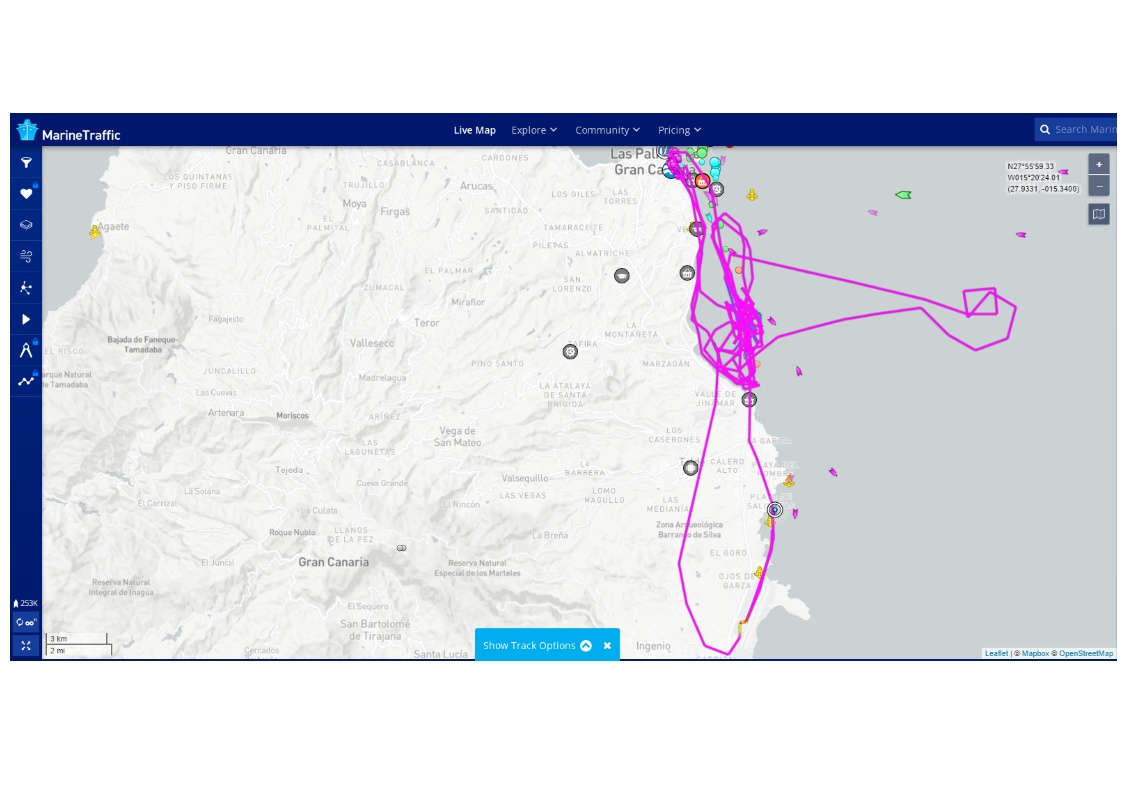Click the 3 km scale bar label
The image size is (1123, 794).
pos(59,639)
